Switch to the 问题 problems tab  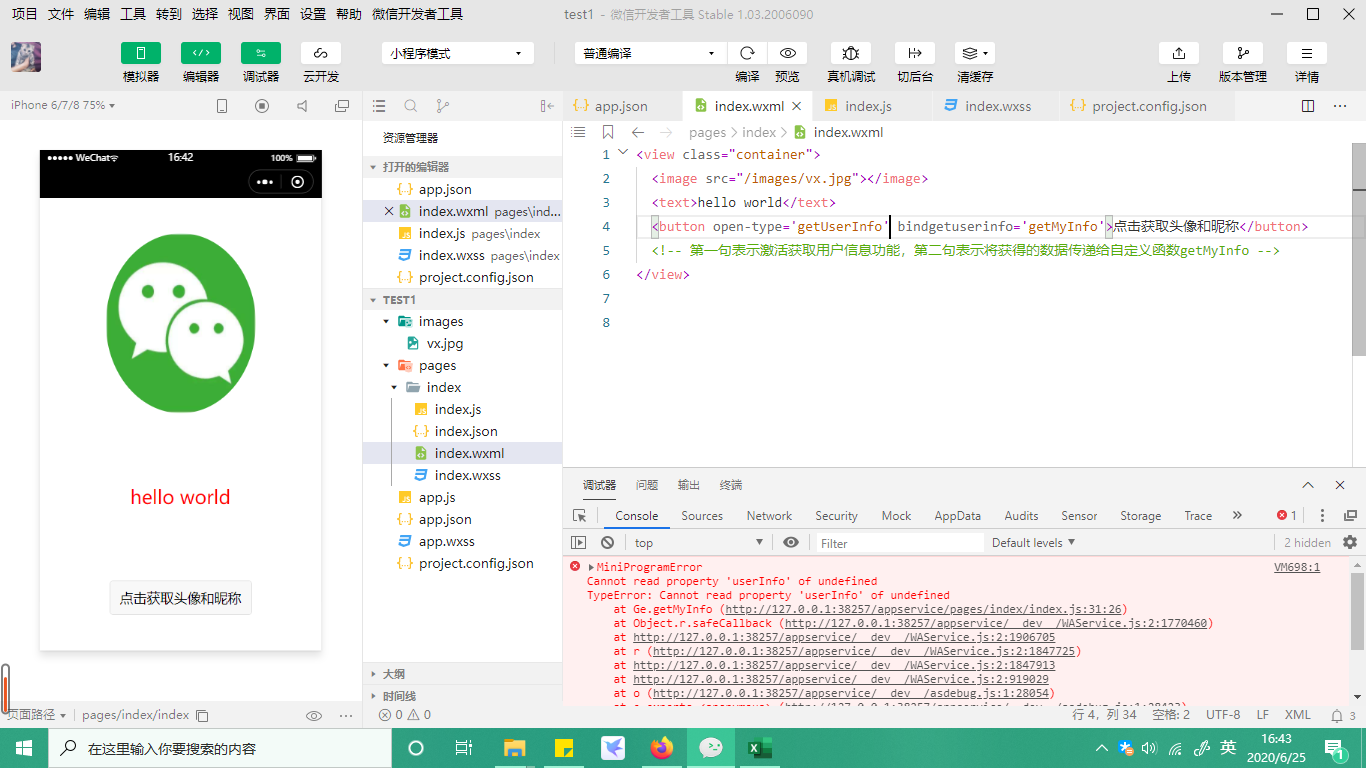[x=647, y=485]
